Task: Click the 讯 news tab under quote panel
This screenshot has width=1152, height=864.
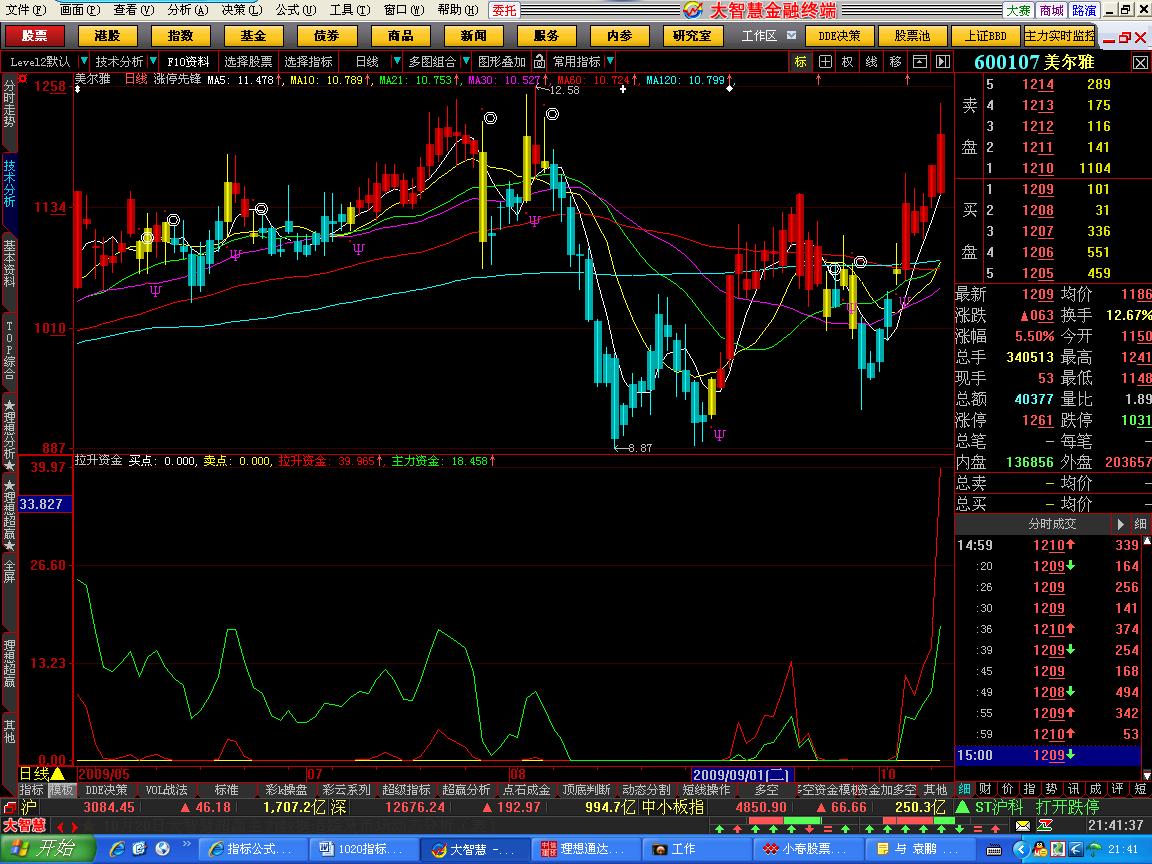Action: (x=1073, y=789)
